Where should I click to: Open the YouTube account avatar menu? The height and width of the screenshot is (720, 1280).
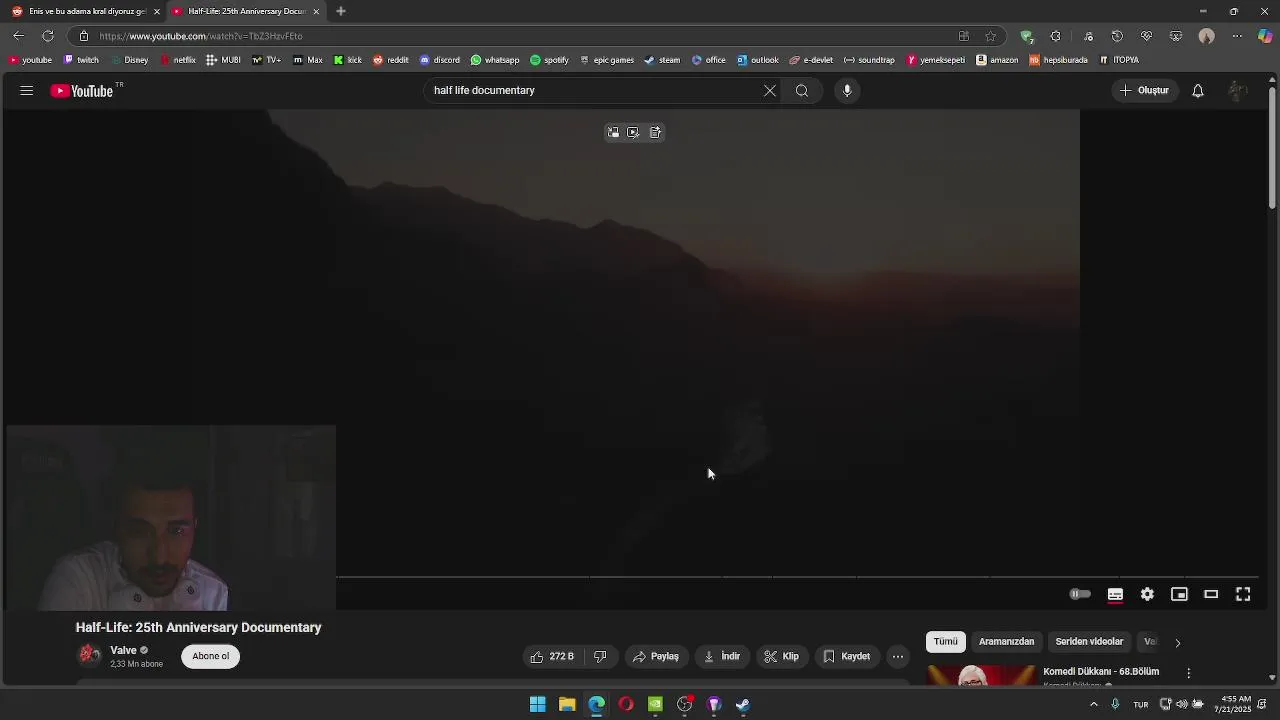pyautogui.click(x=1238, y=91)
